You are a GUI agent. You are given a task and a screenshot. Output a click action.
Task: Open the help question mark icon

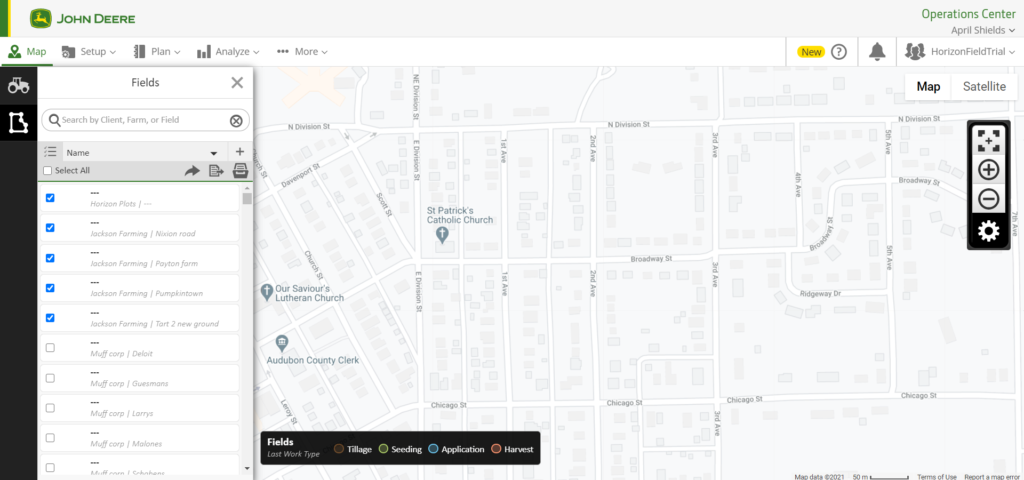point(839,52)
